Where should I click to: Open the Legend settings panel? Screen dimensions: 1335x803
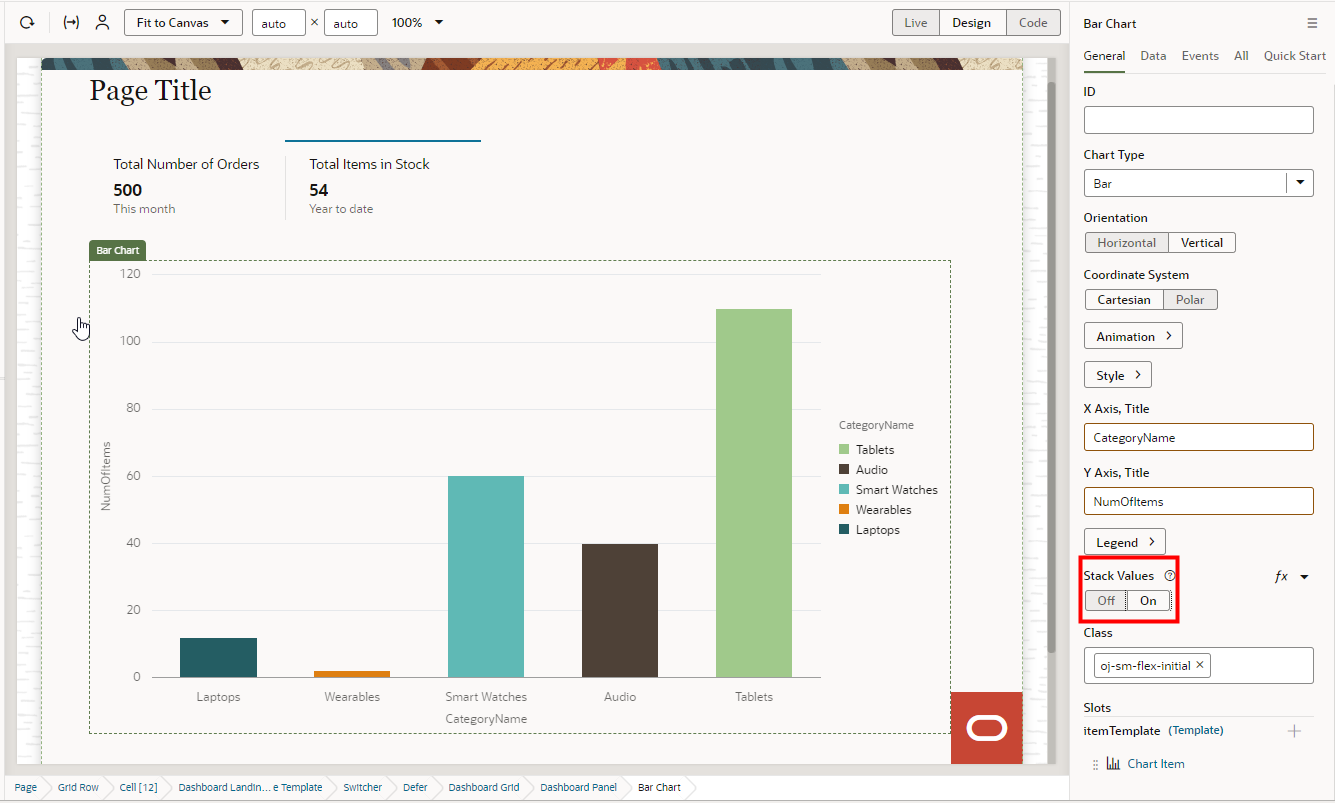click(1124, 541)
